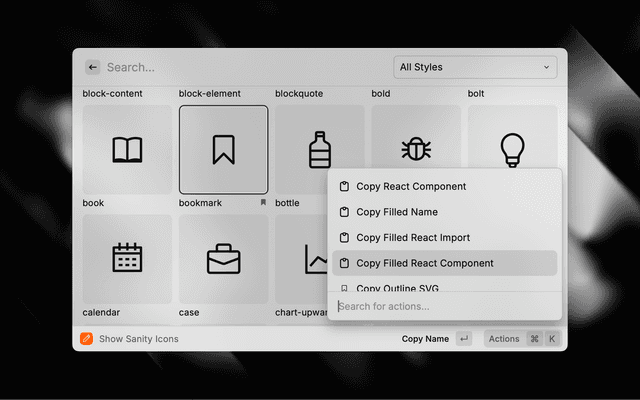Viewport: 640px width, 400px height.
Task: Select the chart-upward icon tile
Action: [x=301, y=259]
